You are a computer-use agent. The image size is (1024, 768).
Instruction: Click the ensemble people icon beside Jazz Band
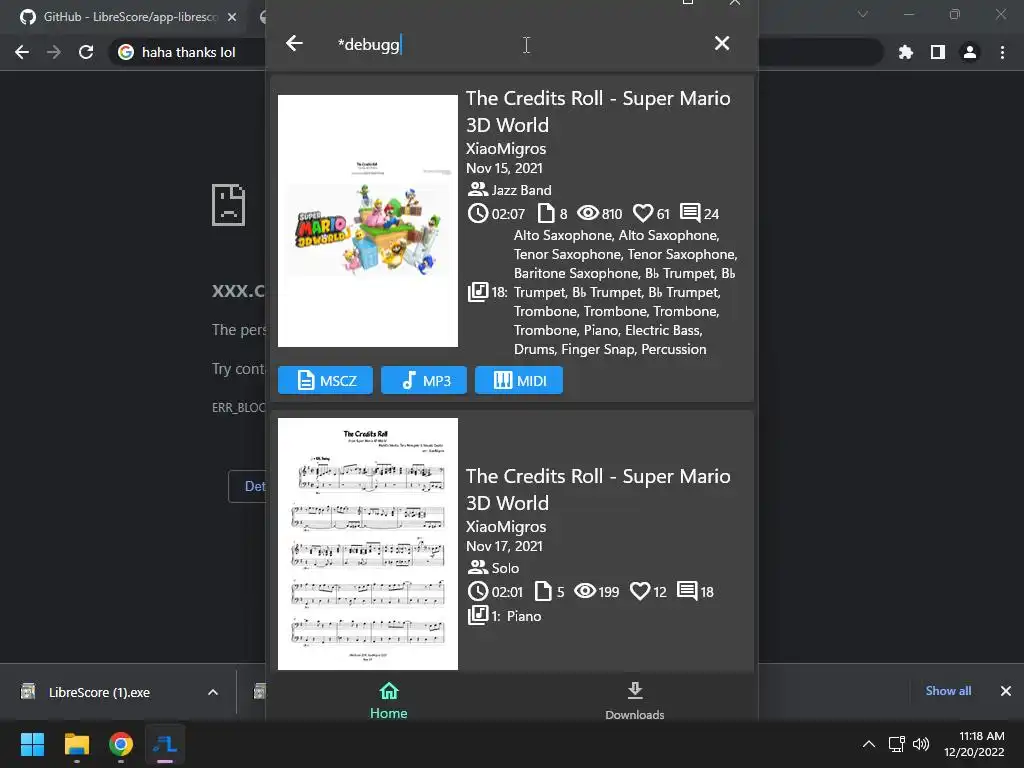[x=478, y=189]
